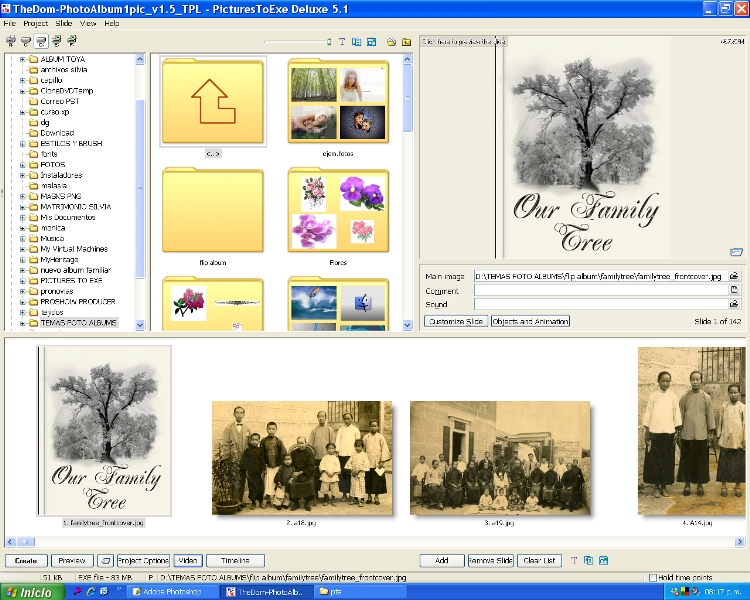The width and height of the screenshot is (750, 600).
Task: Click Remove Slide button
Action: point(491,560)
